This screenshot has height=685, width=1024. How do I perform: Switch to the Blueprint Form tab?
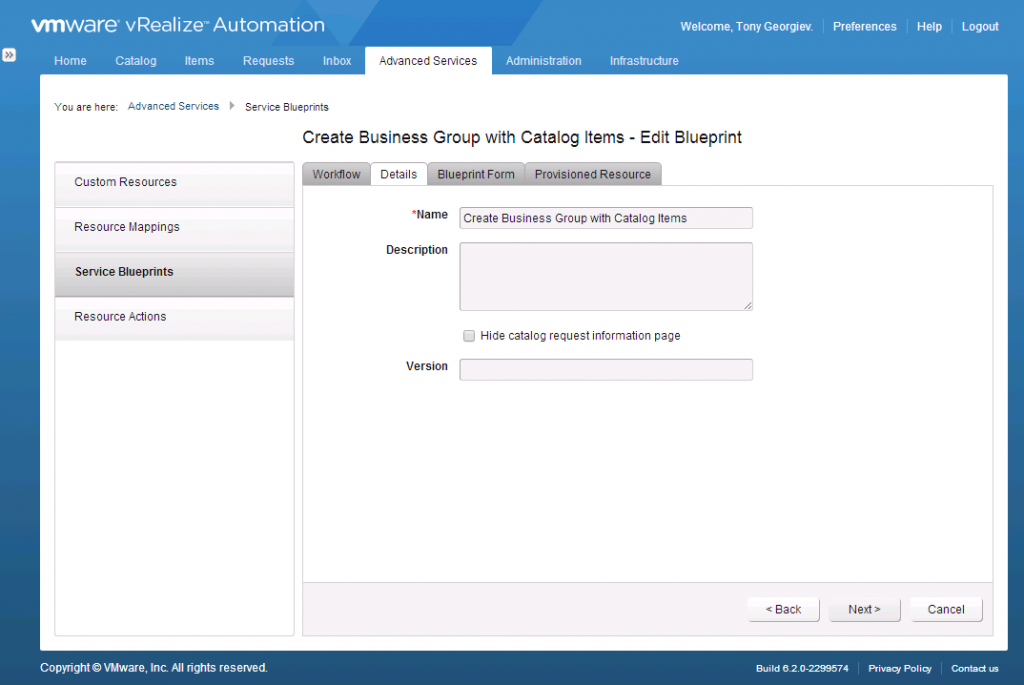pyautogui.click(x=476, y=174)
